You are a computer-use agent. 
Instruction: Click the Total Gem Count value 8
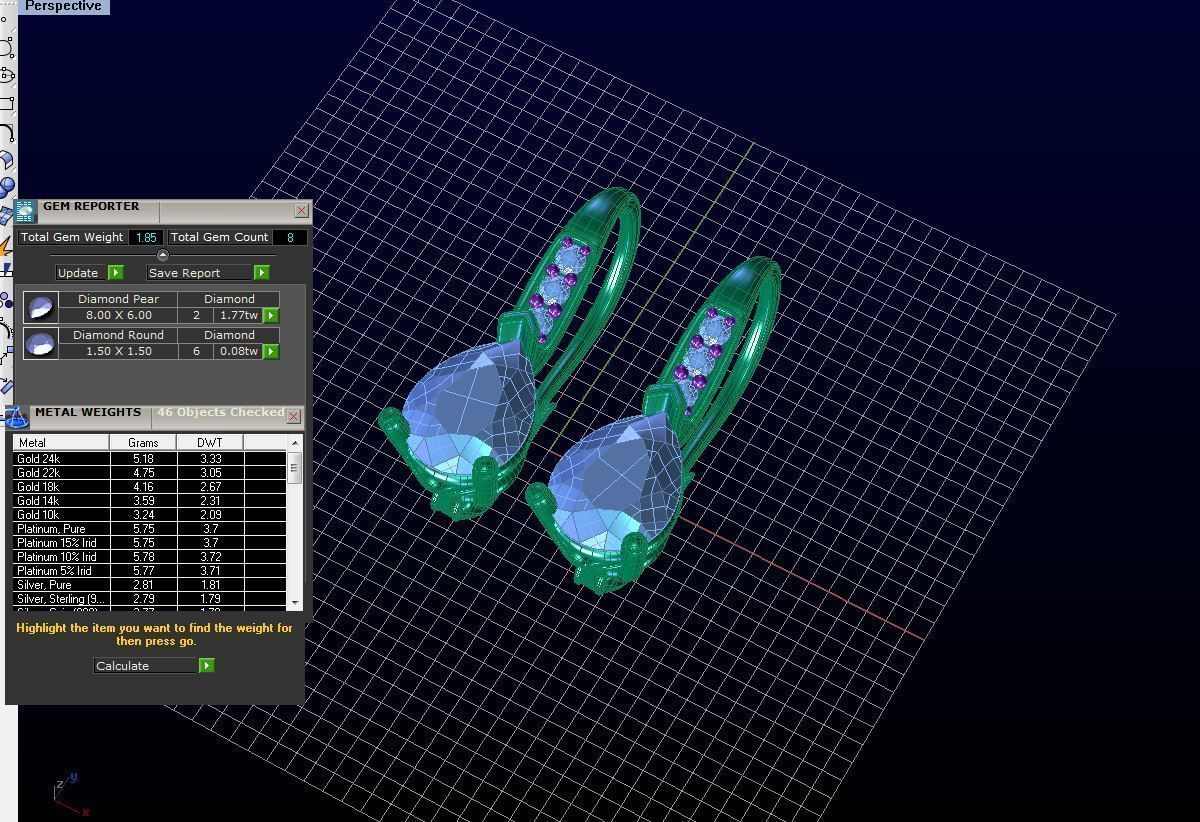290,237
